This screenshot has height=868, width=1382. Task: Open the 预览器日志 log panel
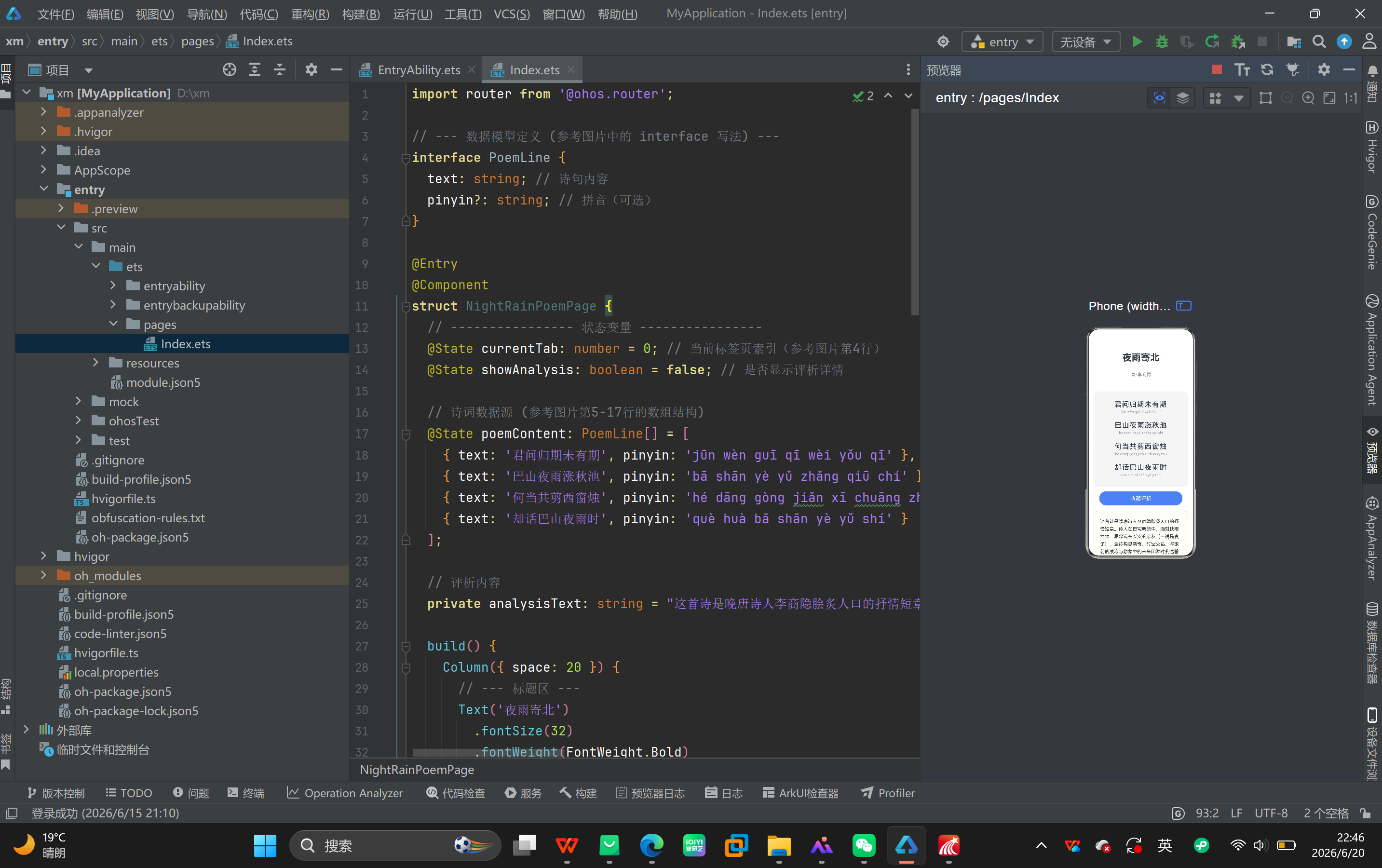[650, 792]
